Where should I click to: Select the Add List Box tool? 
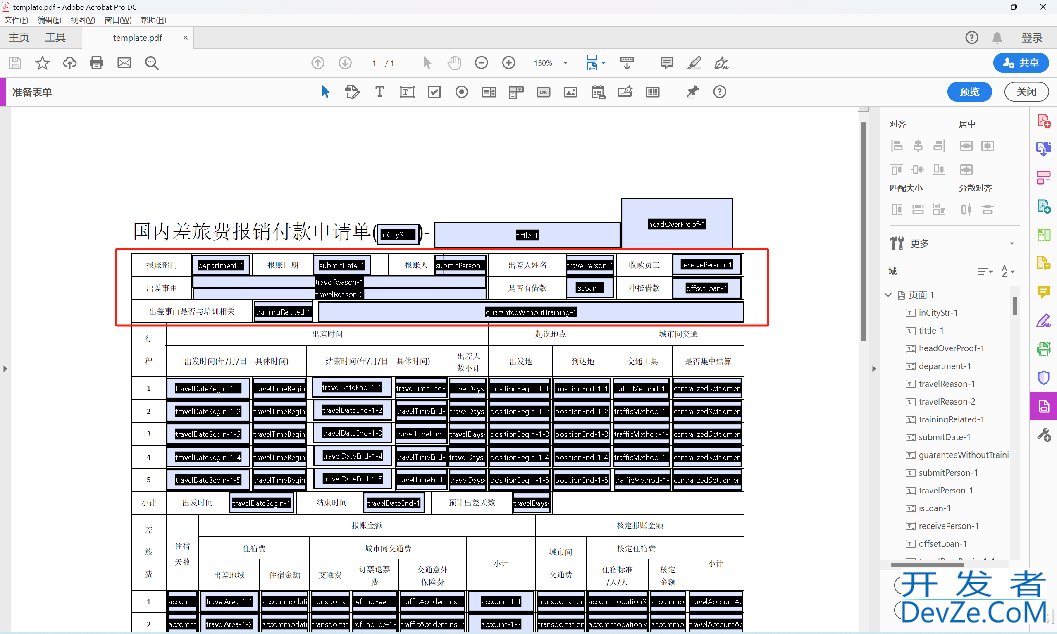pos(489,92)
